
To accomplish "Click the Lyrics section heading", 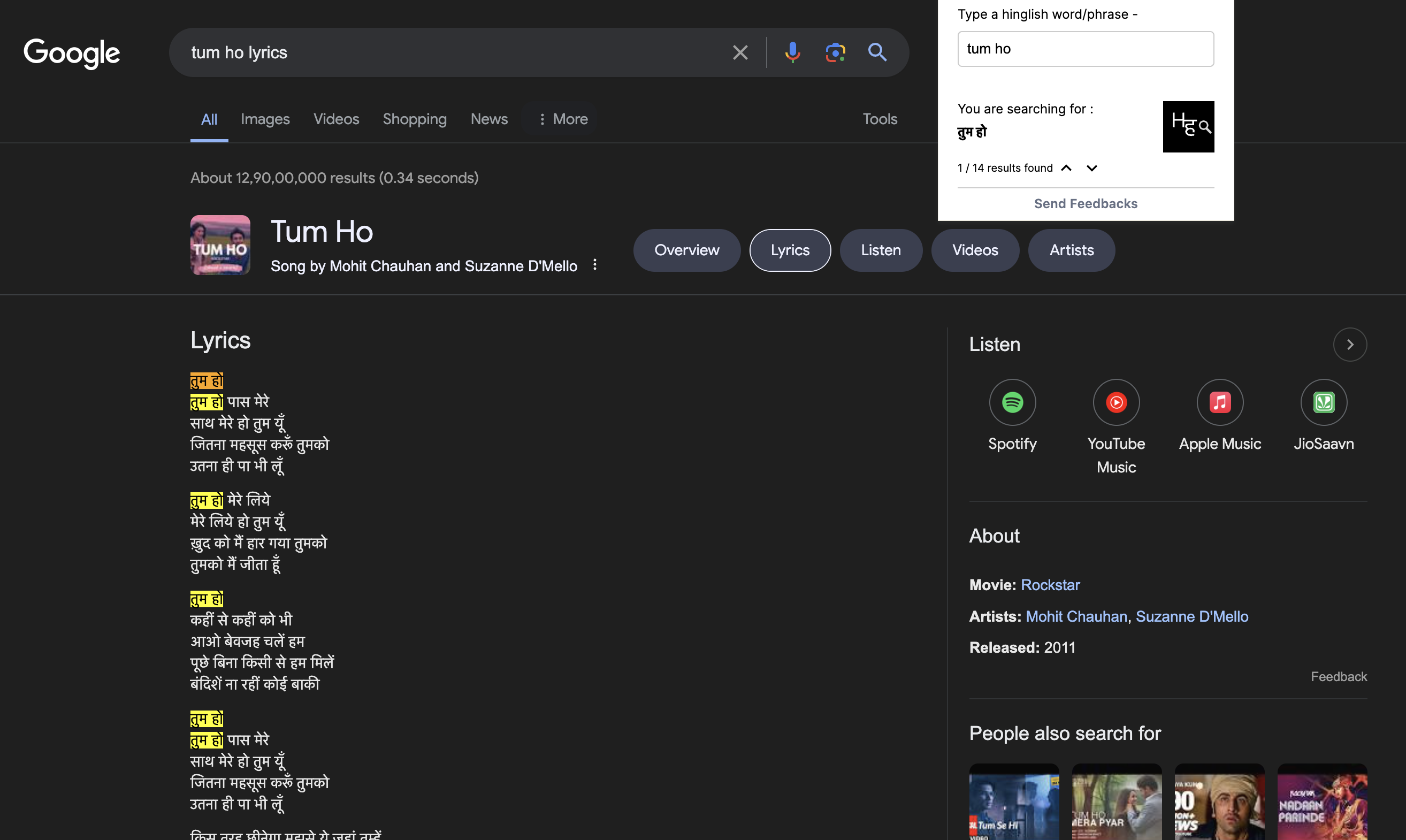I will click(220, 340).
